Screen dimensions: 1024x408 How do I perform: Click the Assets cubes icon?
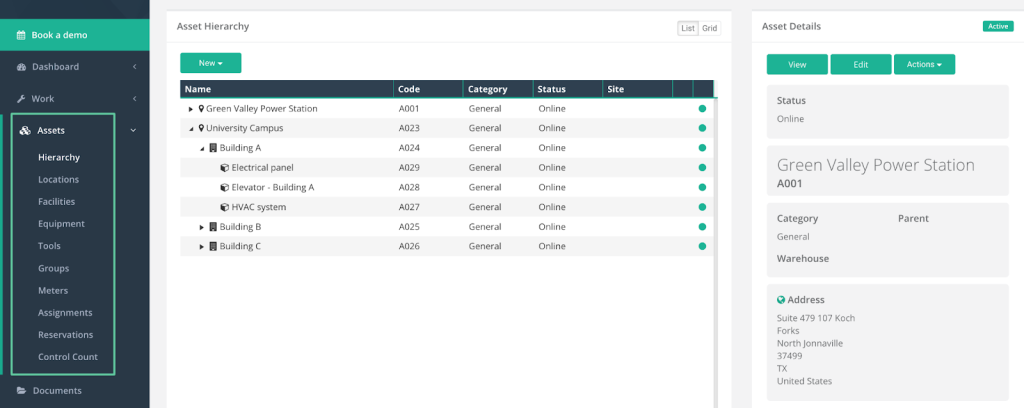coord(25,131)
